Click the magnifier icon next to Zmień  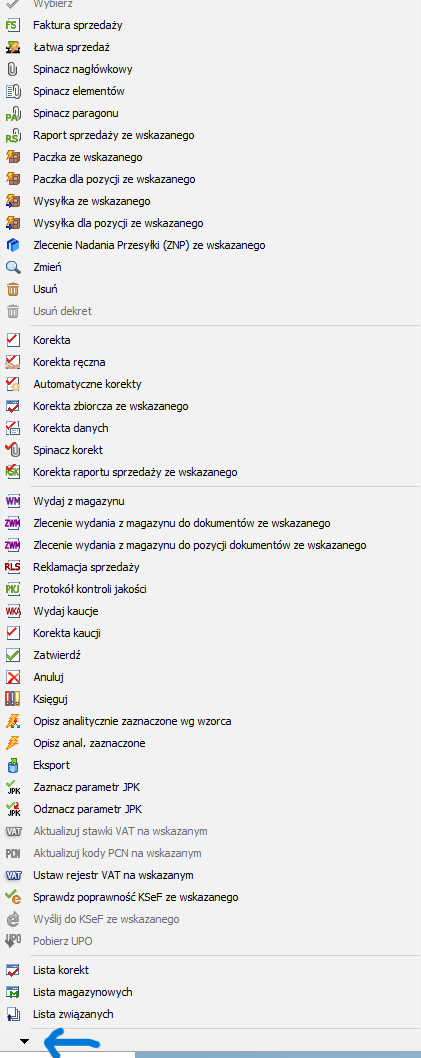click(13, 267)
